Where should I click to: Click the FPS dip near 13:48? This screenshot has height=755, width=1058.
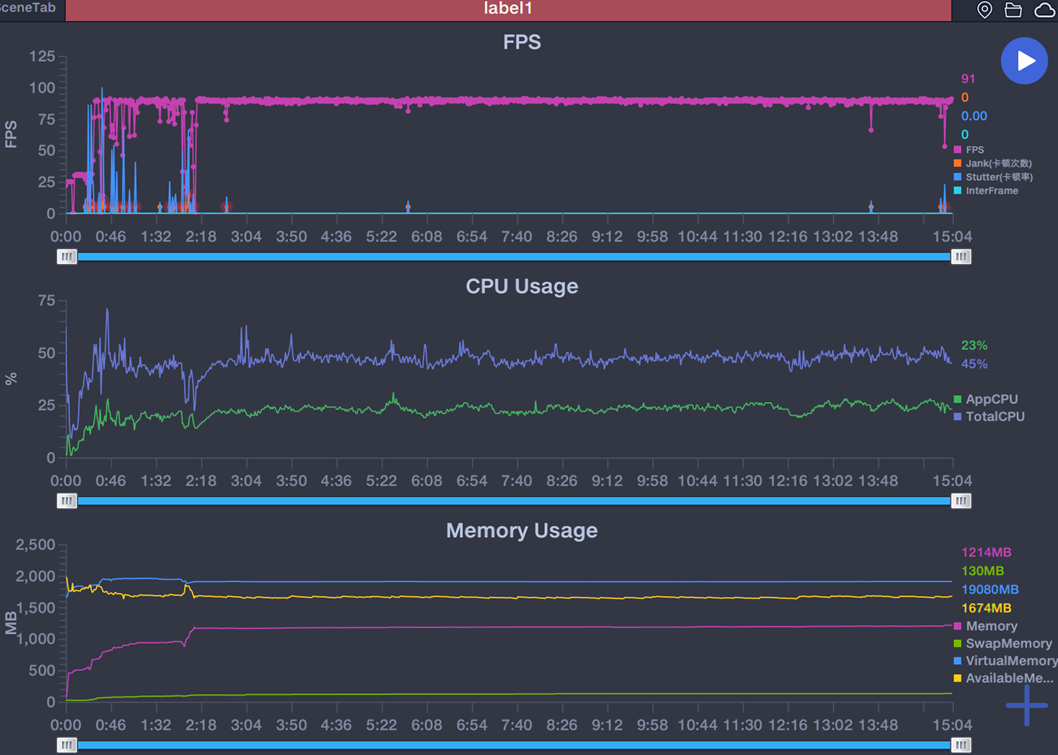(871, 129)
